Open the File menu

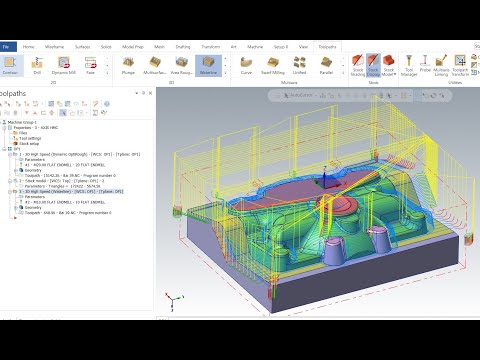coord(7,47)
